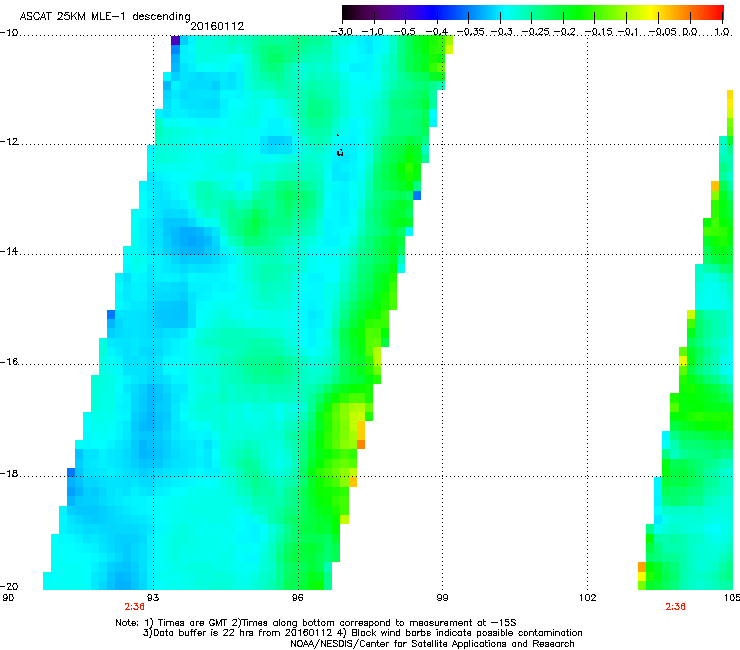The image size is (740, 650).
Task: Click the note 'Times are GMT'
Action: pyautogui.click(x=194, y=623)
